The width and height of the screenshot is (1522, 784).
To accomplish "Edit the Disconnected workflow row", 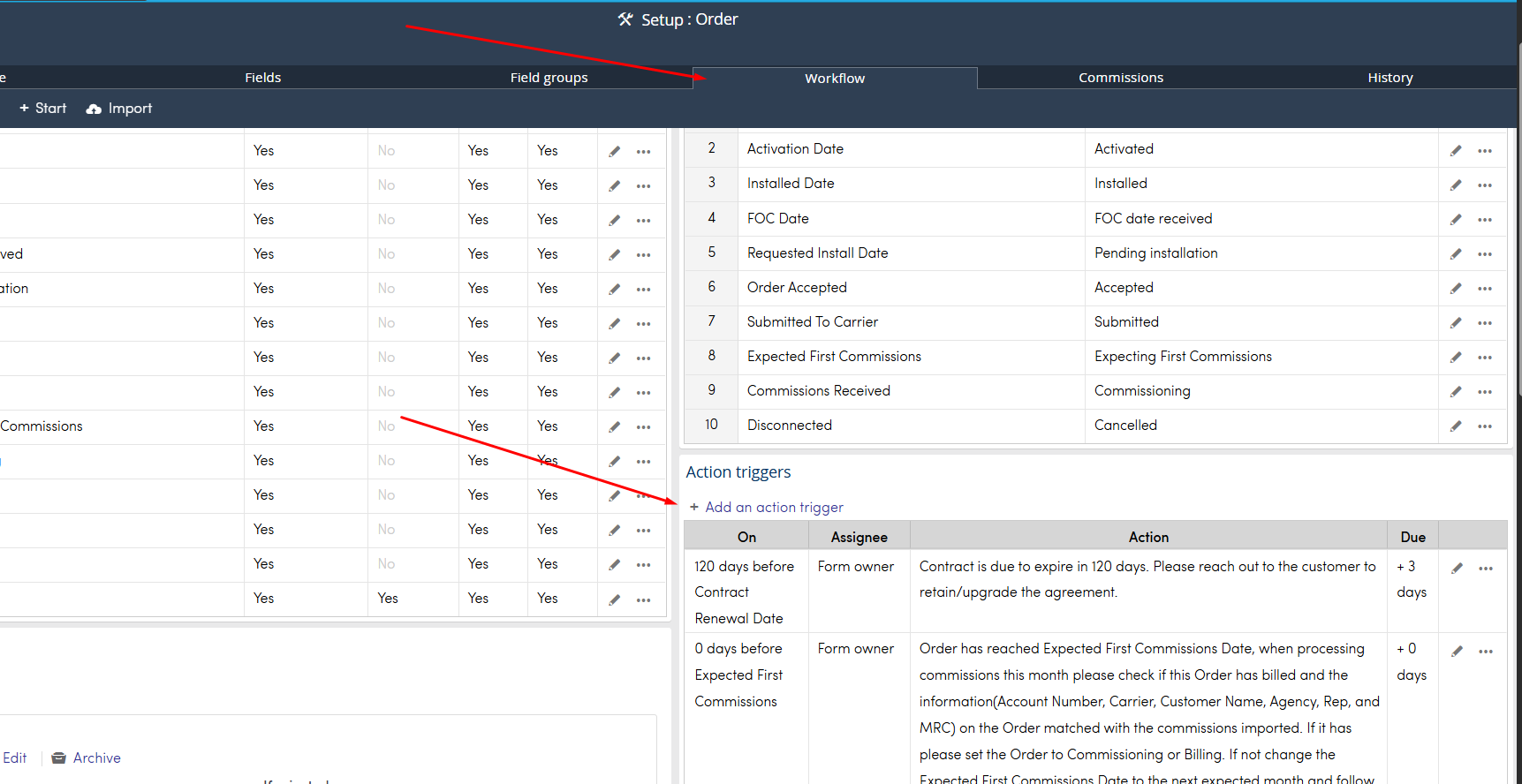I will pos(1456,426).
